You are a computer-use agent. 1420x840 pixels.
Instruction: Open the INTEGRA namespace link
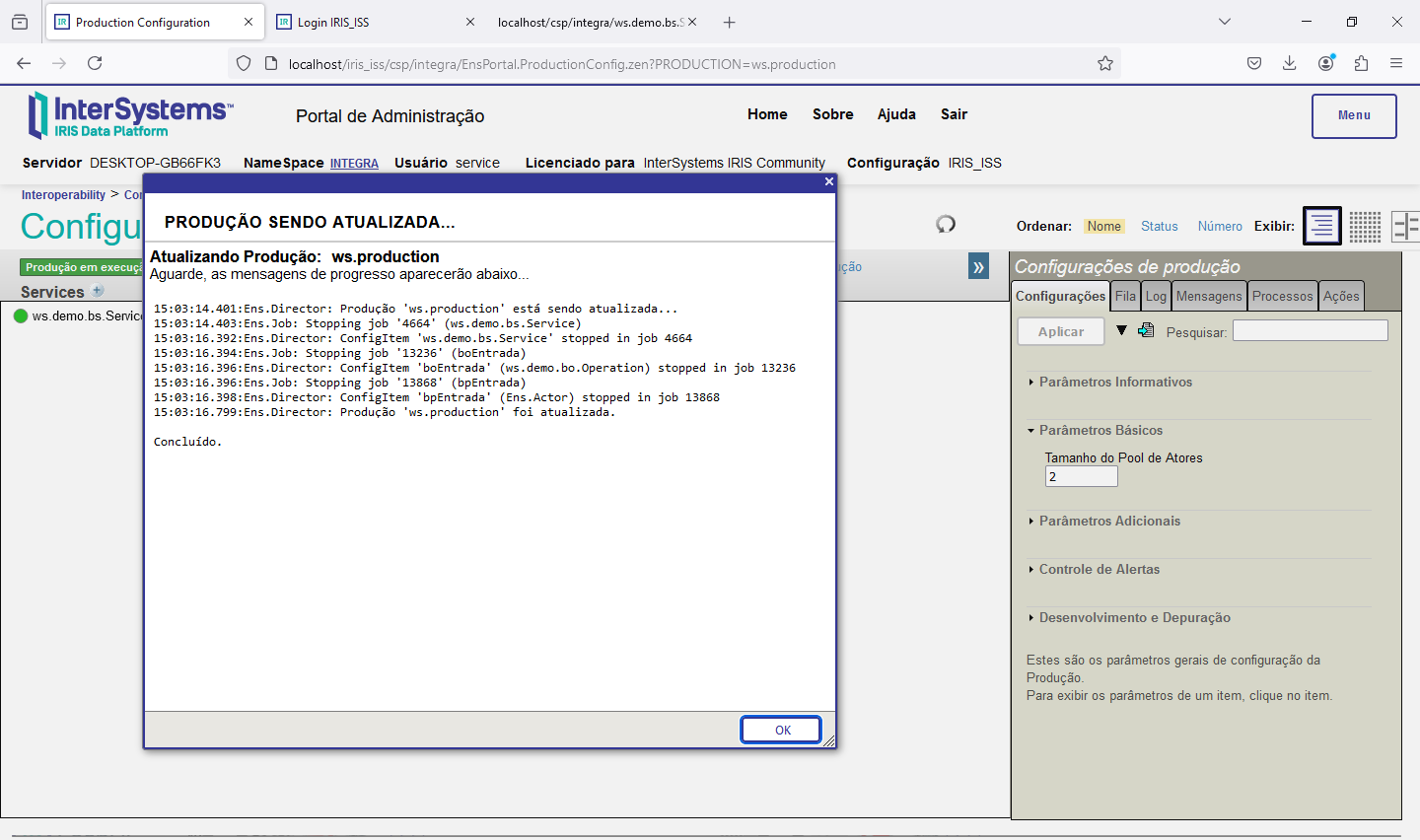(x=354, y=164)
